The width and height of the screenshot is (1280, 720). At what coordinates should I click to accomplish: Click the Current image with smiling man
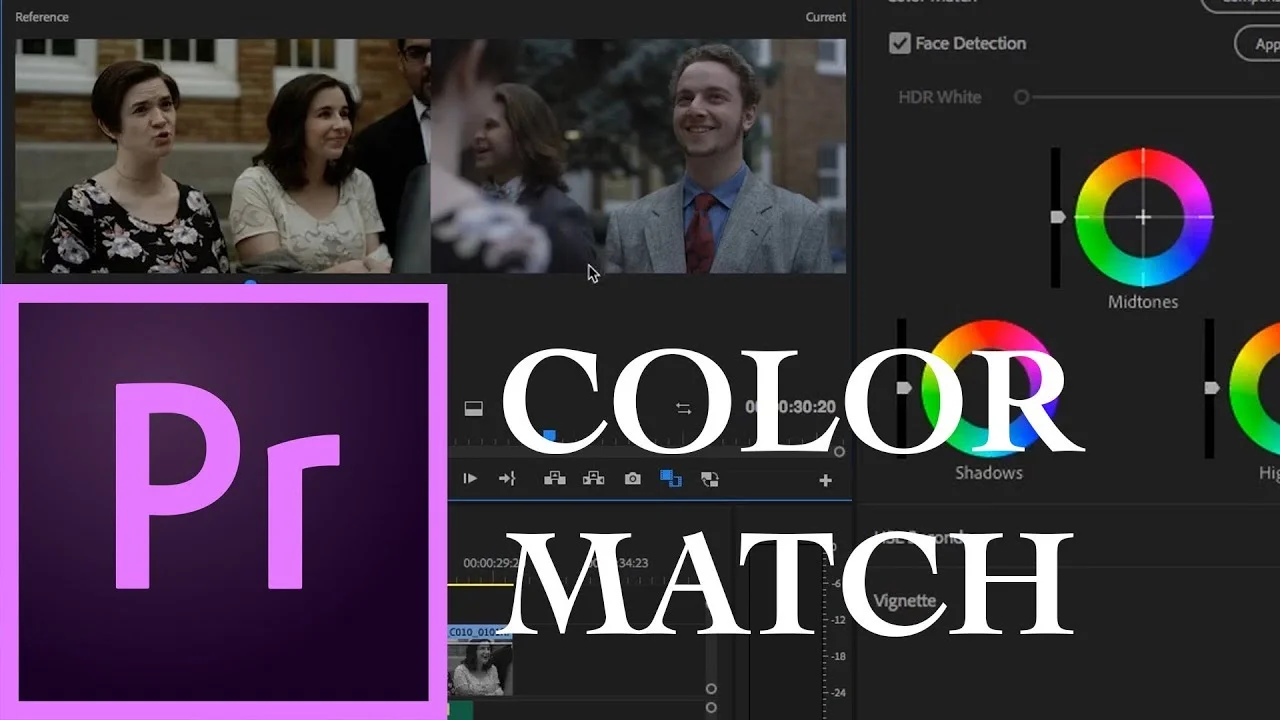[x=638, y=156]
